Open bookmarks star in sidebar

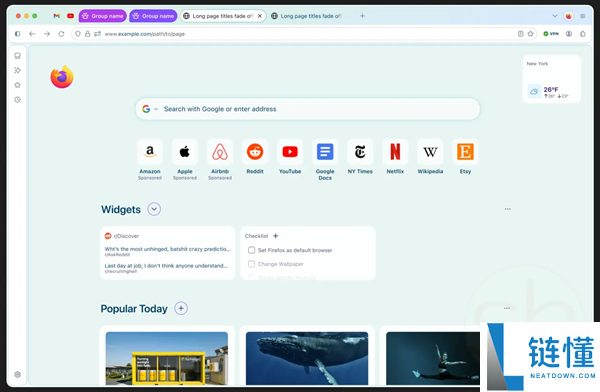point(18,85)
